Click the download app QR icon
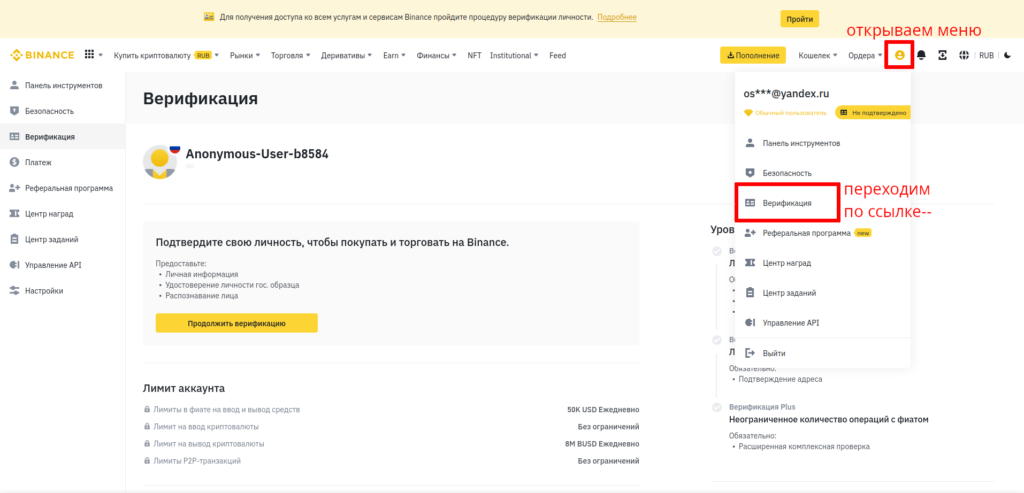This screenshot has height=493, width=1024. click(942, 56)
